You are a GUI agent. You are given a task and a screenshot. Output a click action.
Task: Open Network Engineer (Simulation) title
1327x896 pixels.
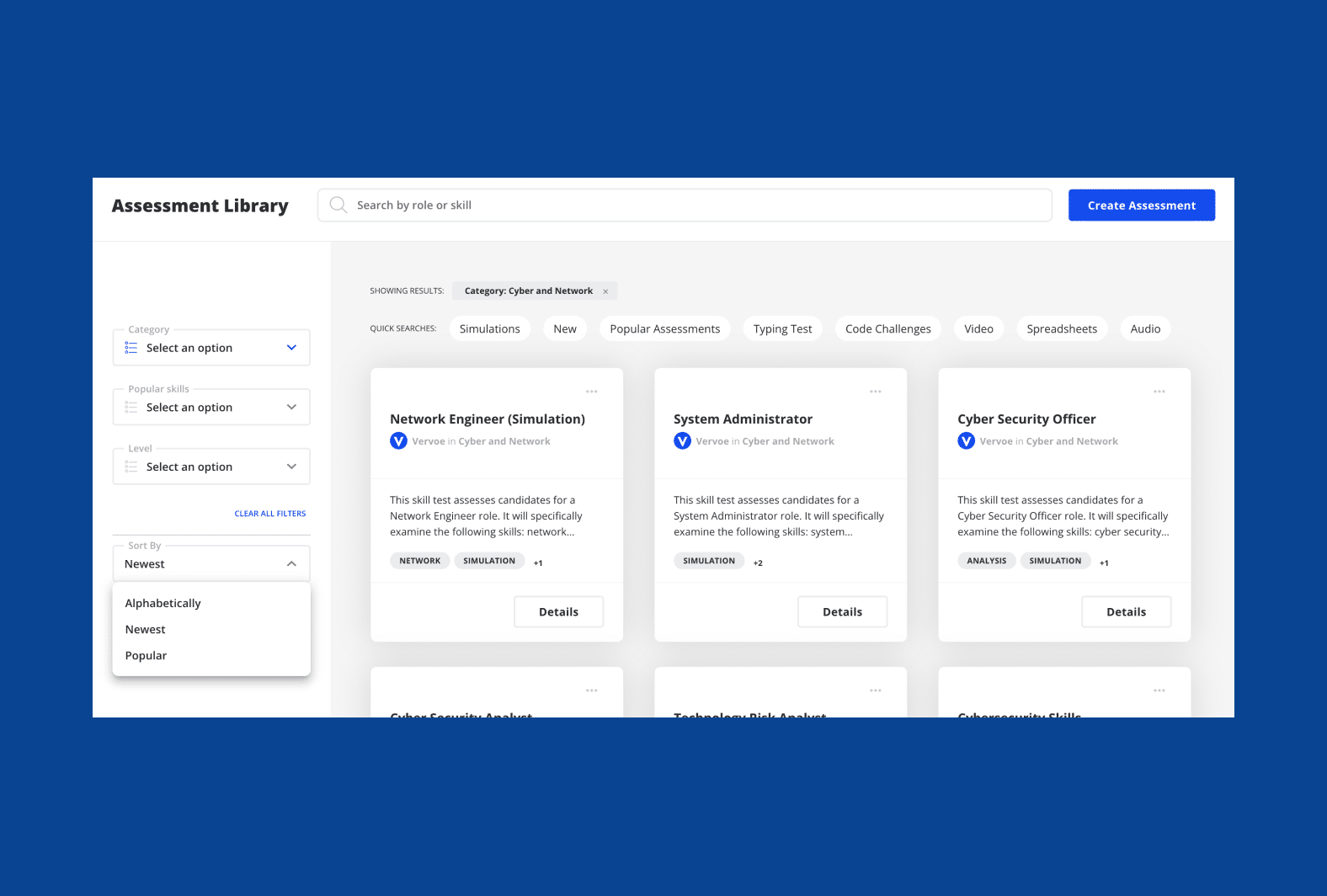(x=488, y=419)
